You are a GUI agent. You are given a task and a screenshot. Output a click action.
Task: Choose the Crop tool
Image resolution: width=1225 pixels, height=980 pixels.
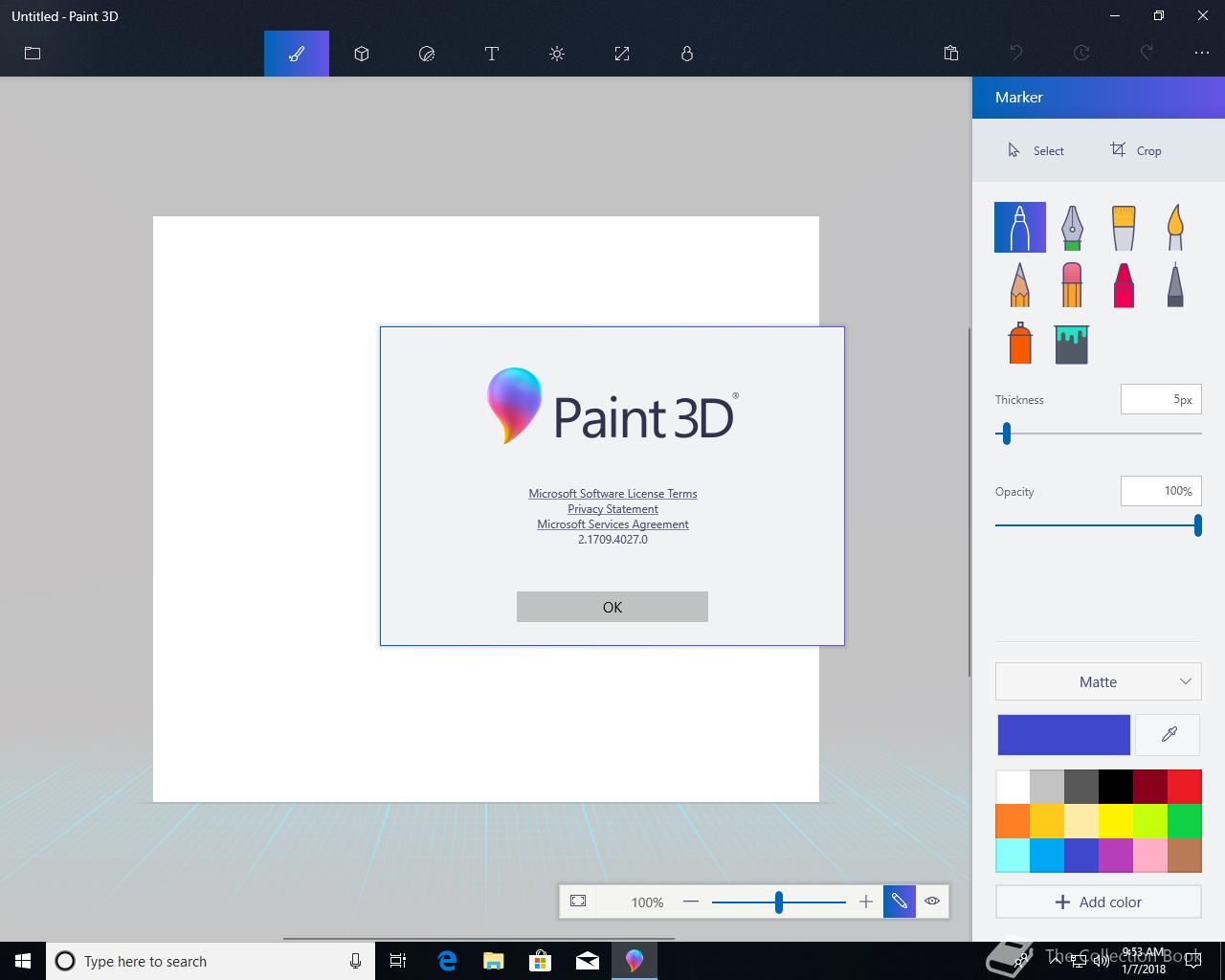coord(1136,150)
